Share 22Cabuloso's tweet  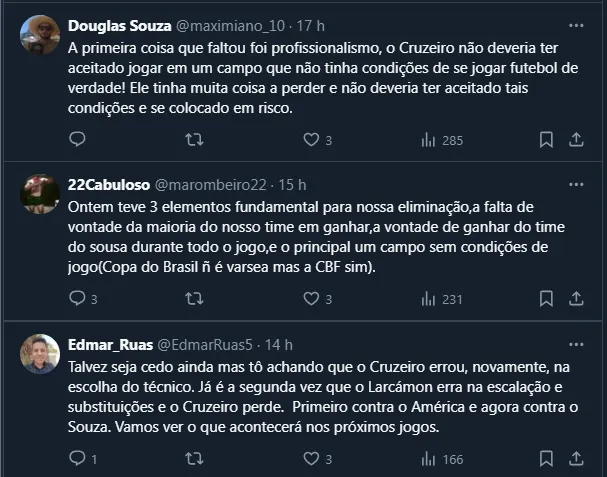tap(577, 298)
